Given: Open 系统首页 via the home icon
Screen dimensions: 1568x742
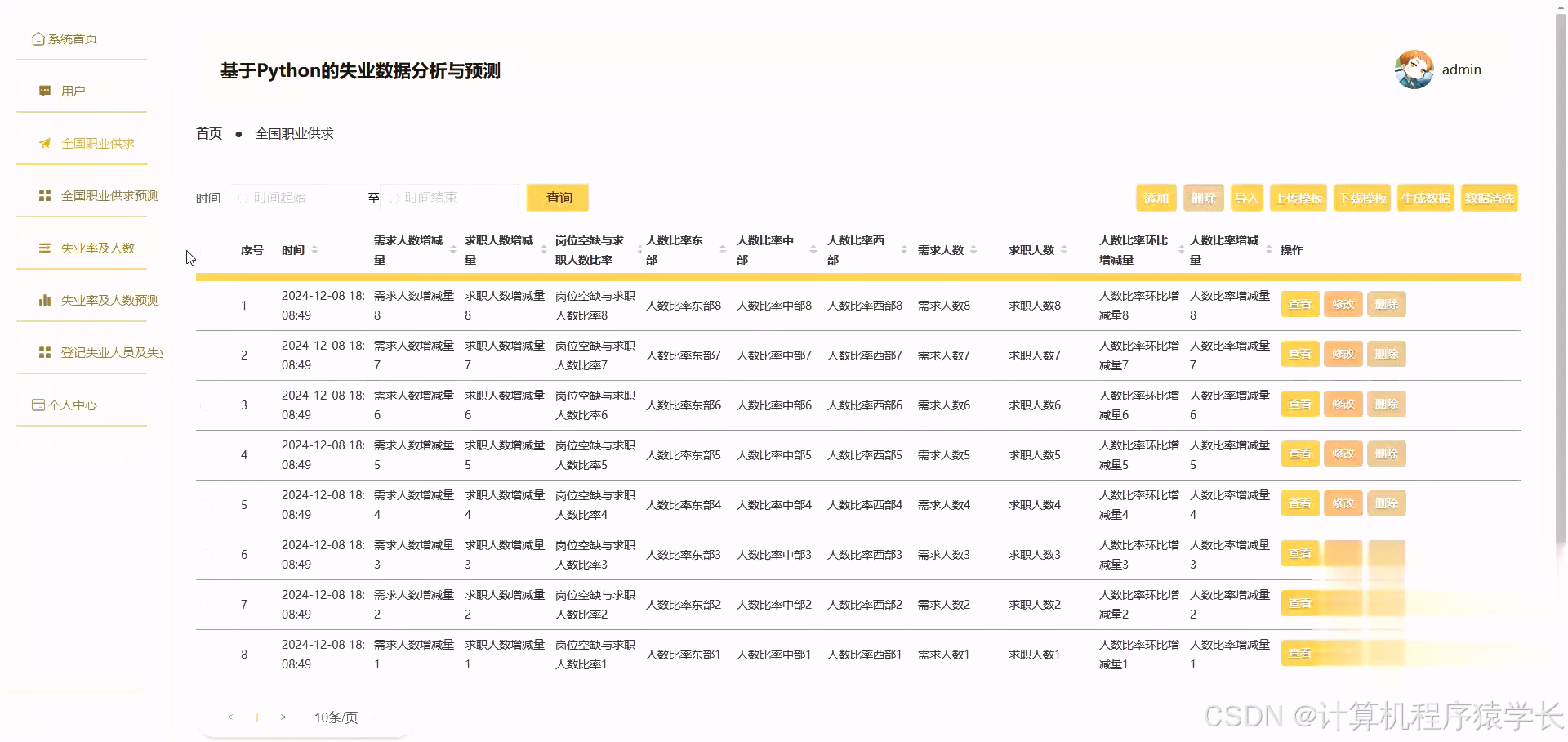Looking at the screenshot, I should point(38,38).
